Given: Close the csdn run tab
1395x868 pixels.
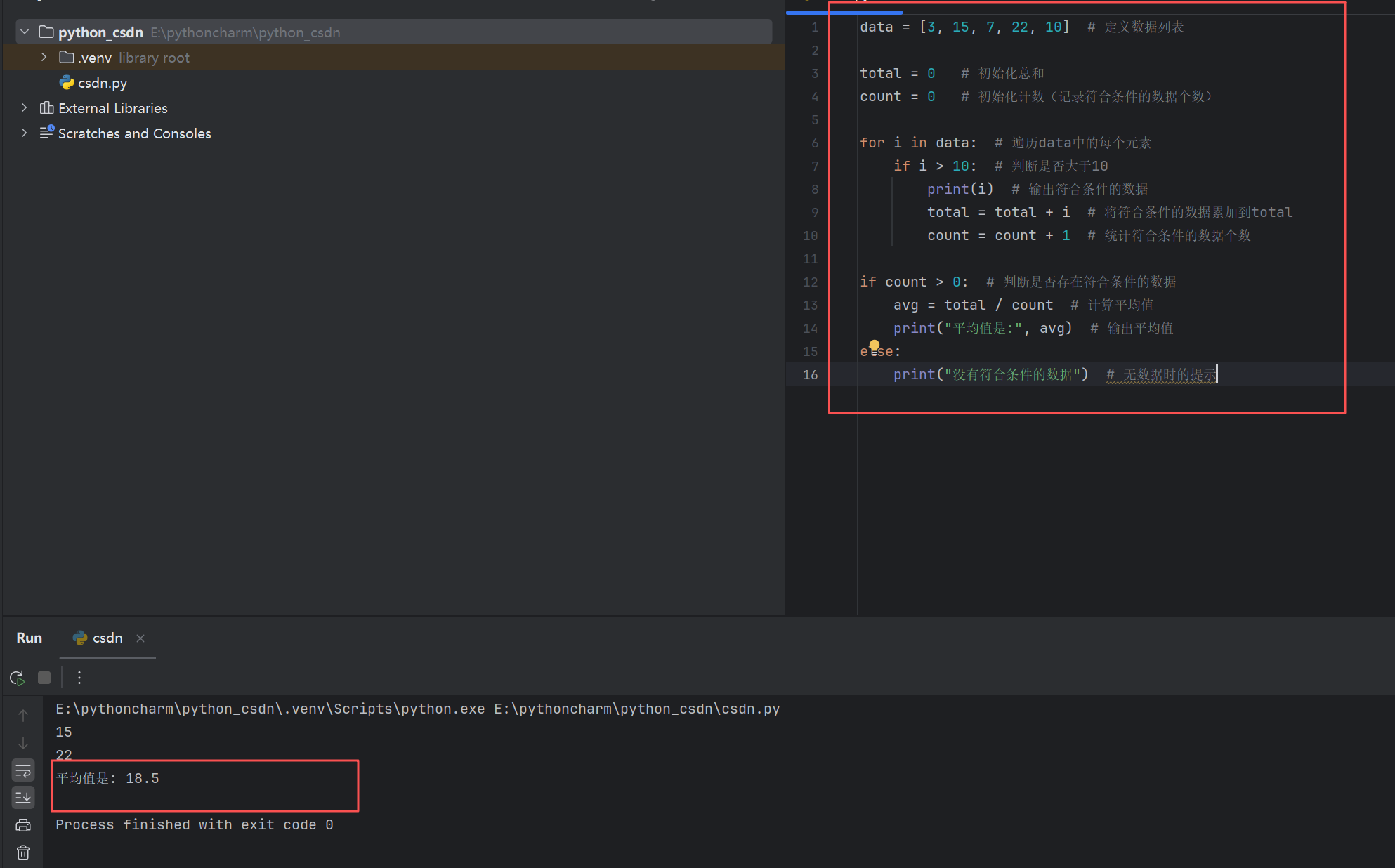Looking at the screenshot, I should (140, 638).
